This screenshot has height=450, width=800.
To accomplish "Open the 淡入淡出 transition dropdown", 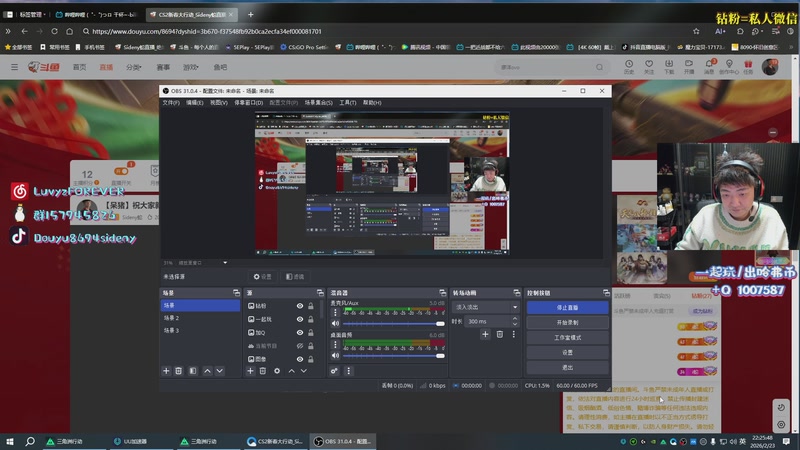I will pos(486,307).
